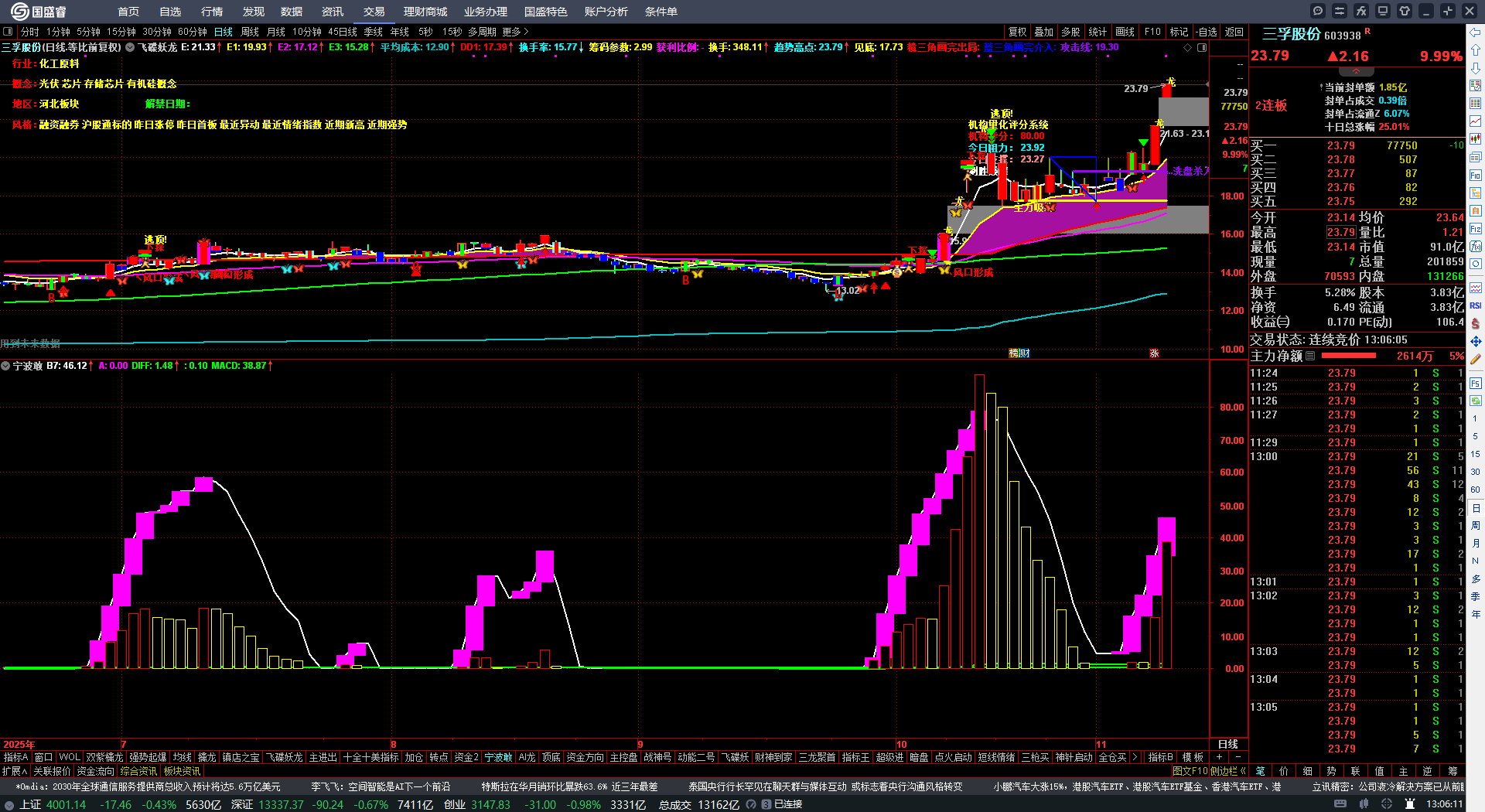Image resolution: width=1485 pixels, height=812 pixels.
Task: Collapse the 侧边栏 sidebar
Action: pyautogui.click(x=1228, y=771)
